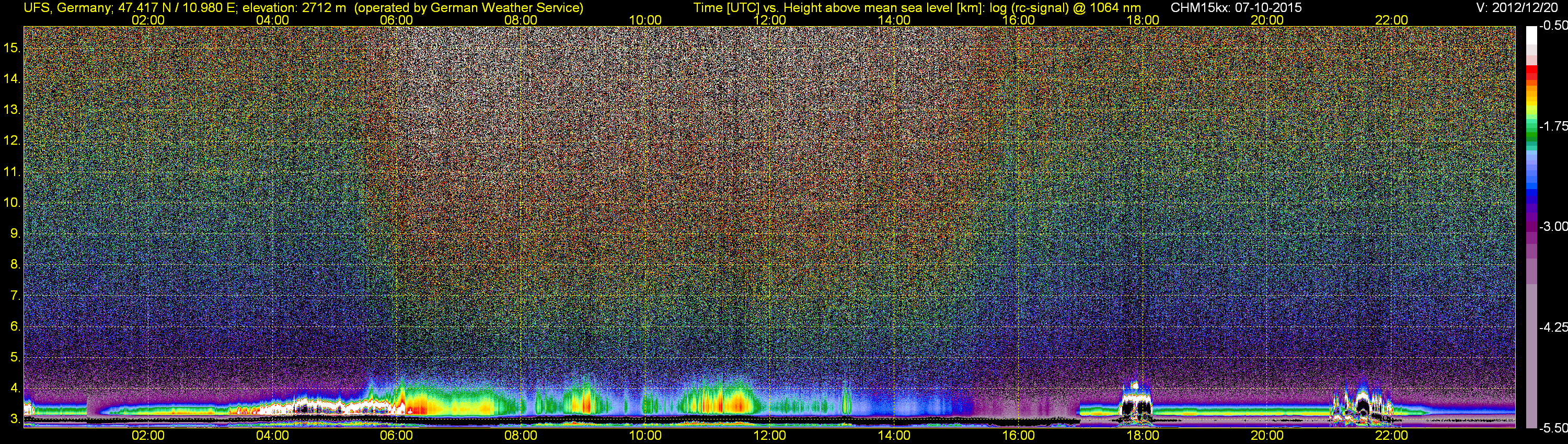This screenshot has height=444, width=1568.
Task: Click the -5.50 color scale value
Action: [1553, 428]
